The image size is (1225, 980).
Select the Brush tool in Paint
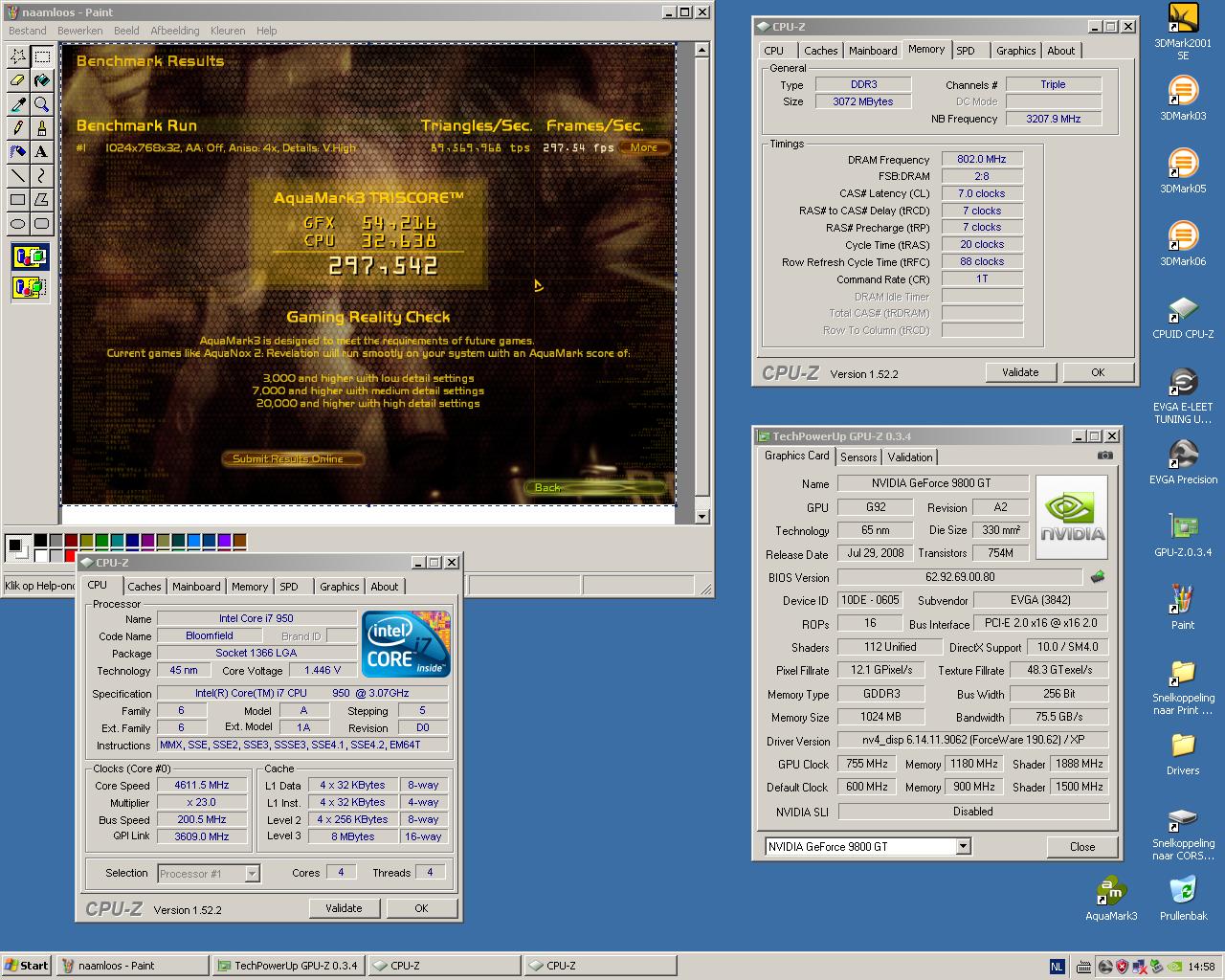41,128
